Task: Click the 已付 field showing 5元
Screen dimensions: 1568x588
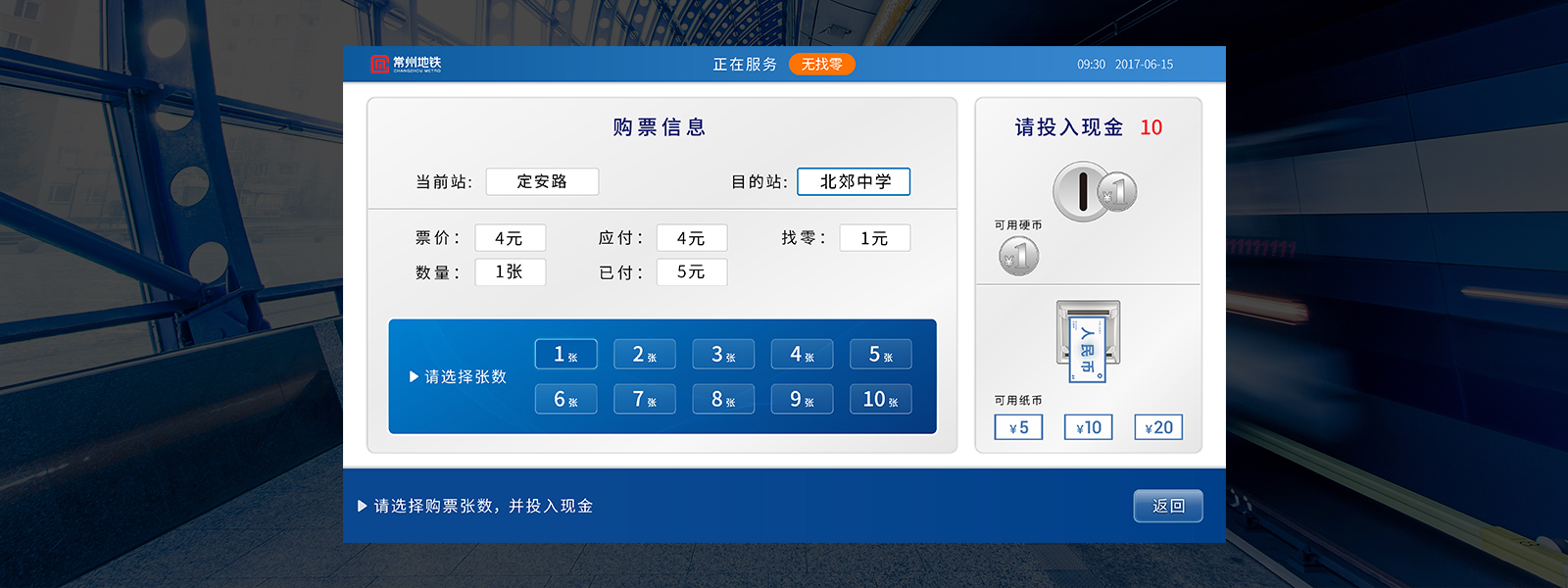Action: coord(691,271)
